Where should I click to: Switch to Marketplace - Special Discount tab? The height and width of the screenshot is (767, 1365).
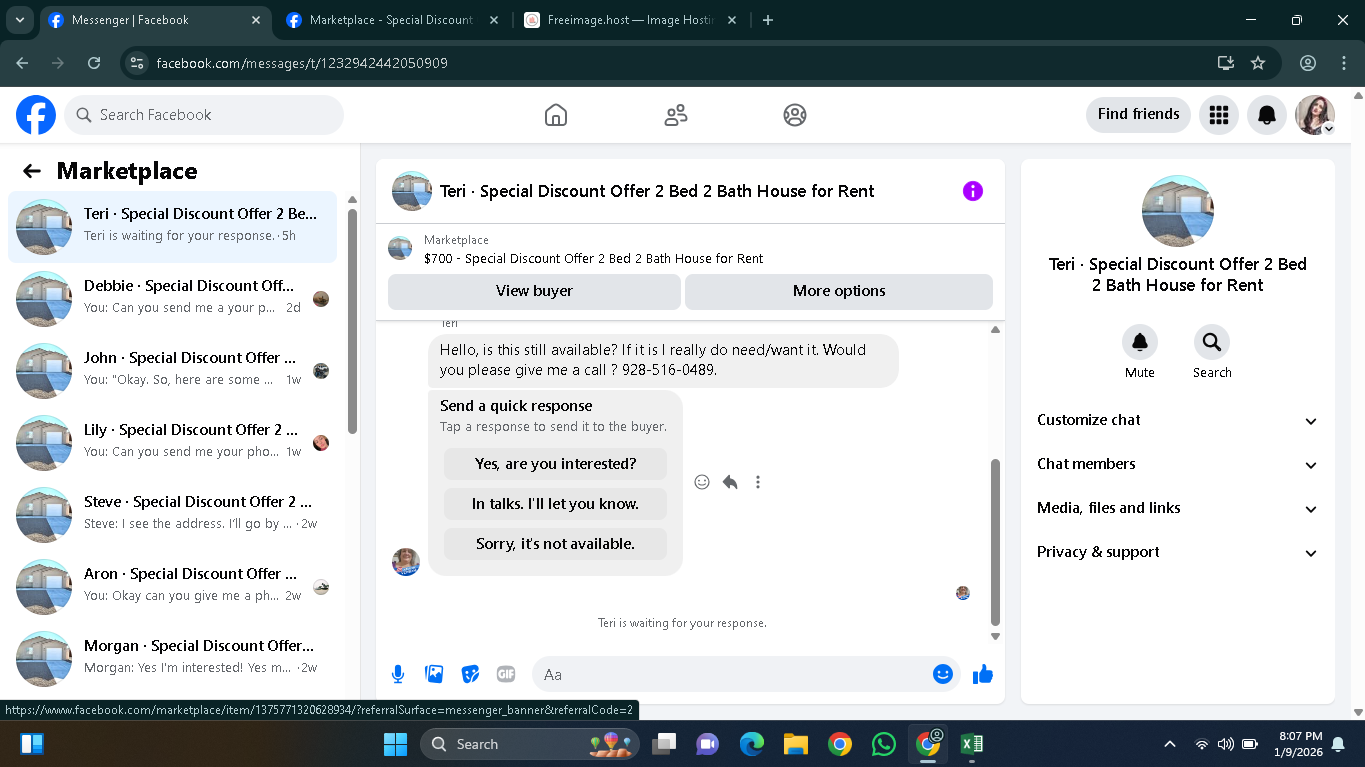(x=390, y=20)
